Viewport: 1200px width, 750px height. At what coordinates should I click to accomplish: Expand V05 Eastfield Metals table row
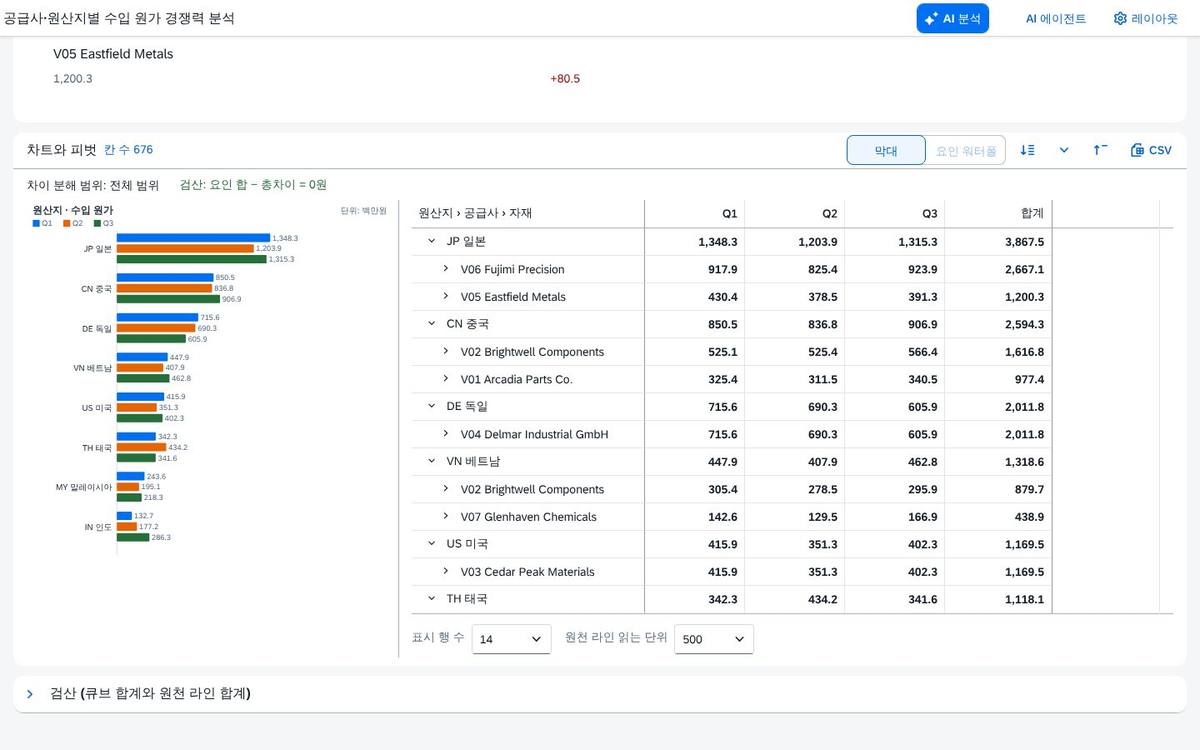(447, 297)
